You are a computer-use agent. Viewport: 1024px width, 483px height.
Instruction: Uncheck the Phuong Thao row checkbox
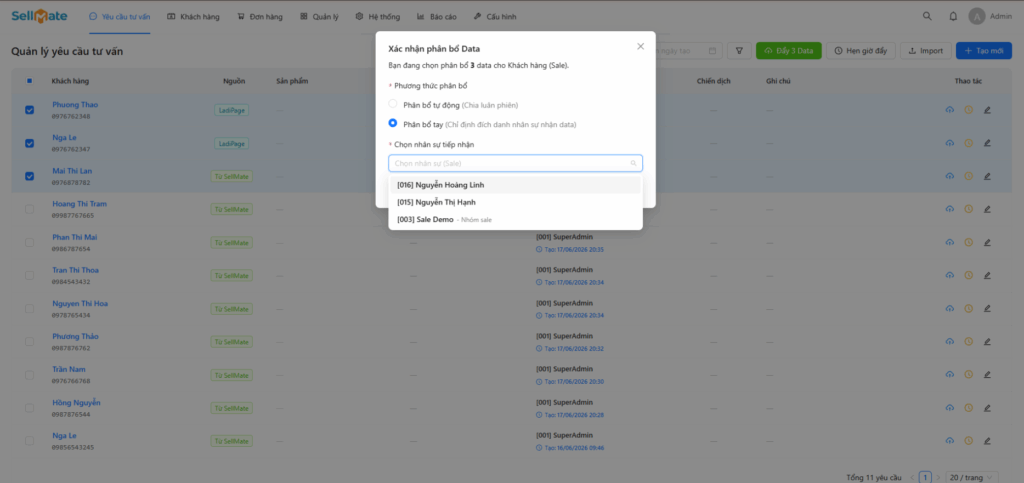click(29, 110)
